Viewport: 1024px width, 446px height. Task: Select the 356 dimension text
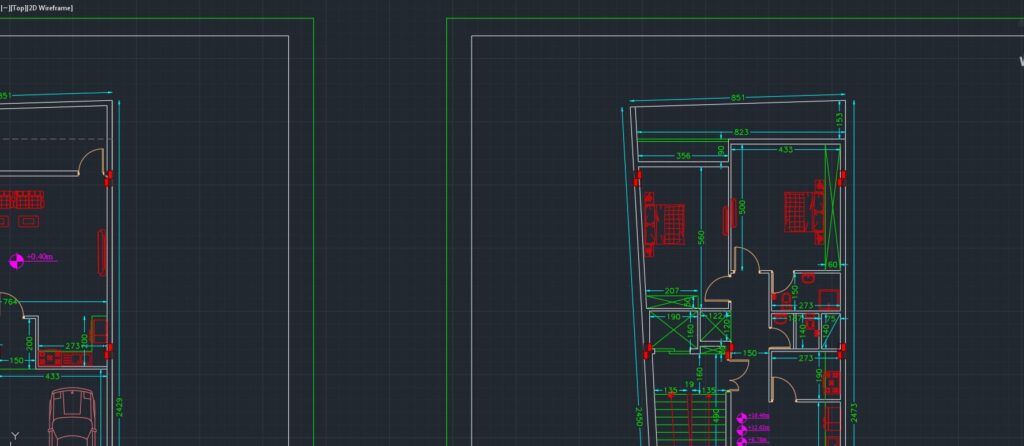683,156
